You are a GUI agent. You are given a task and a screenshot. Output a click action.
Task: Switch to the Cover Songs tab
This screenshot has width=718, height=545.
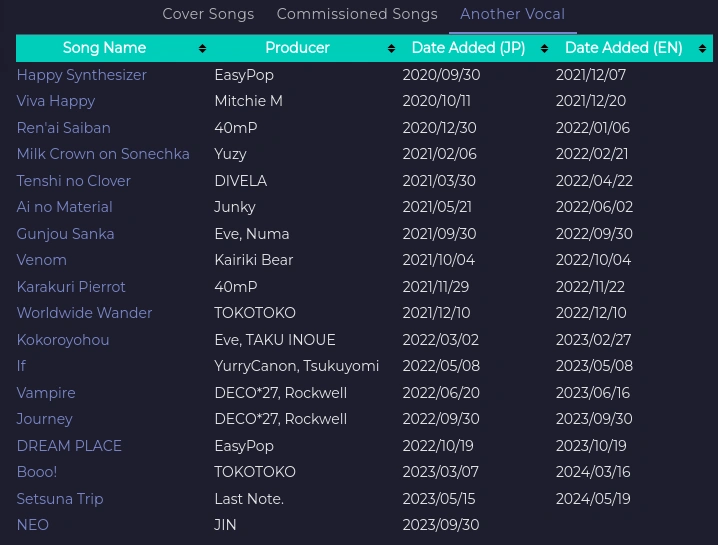208,14
